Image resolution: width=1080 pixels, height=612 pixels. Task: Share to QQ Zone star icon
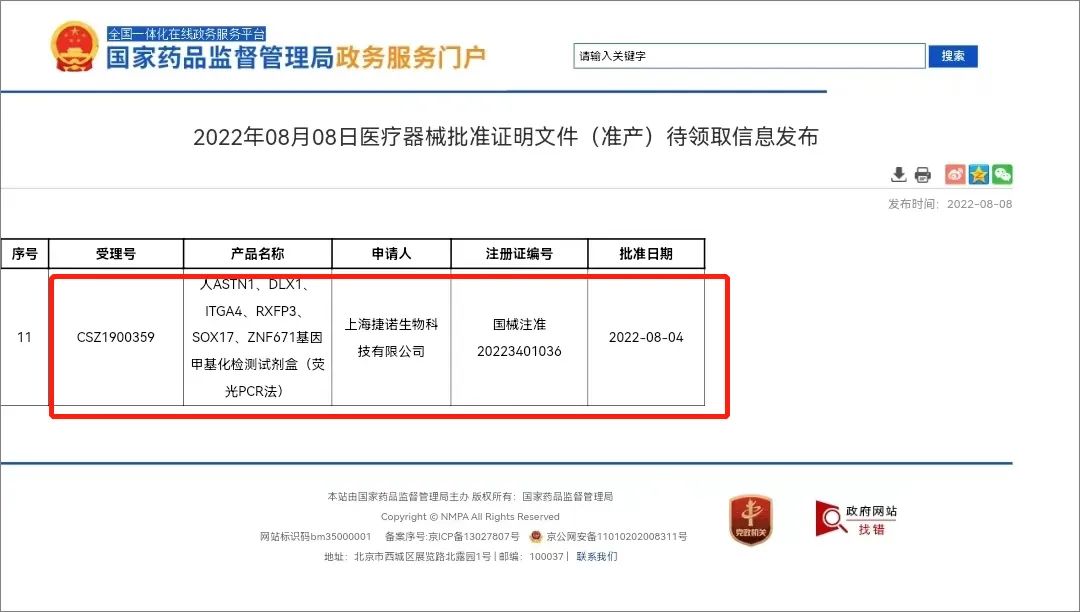click(979, 175)
